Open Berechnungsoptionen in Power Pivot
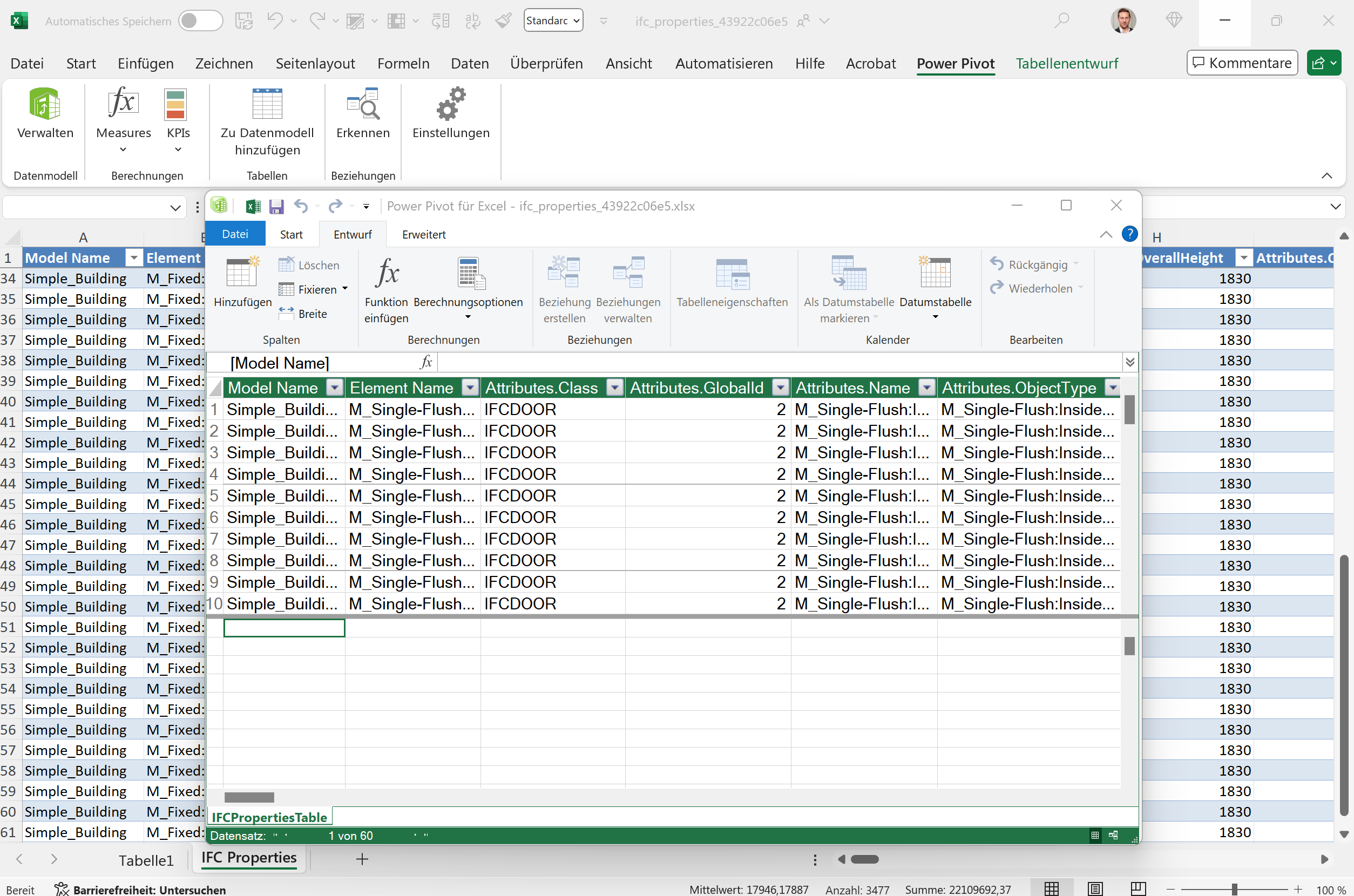Screen dimensions: 1354x896 tap(468, 289)
